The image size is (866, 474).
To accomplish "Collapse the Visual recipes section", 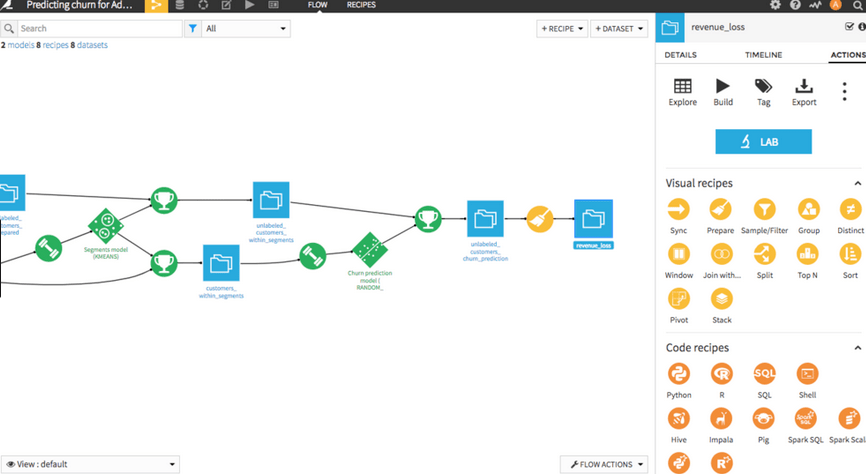I will tap(857, 184).
